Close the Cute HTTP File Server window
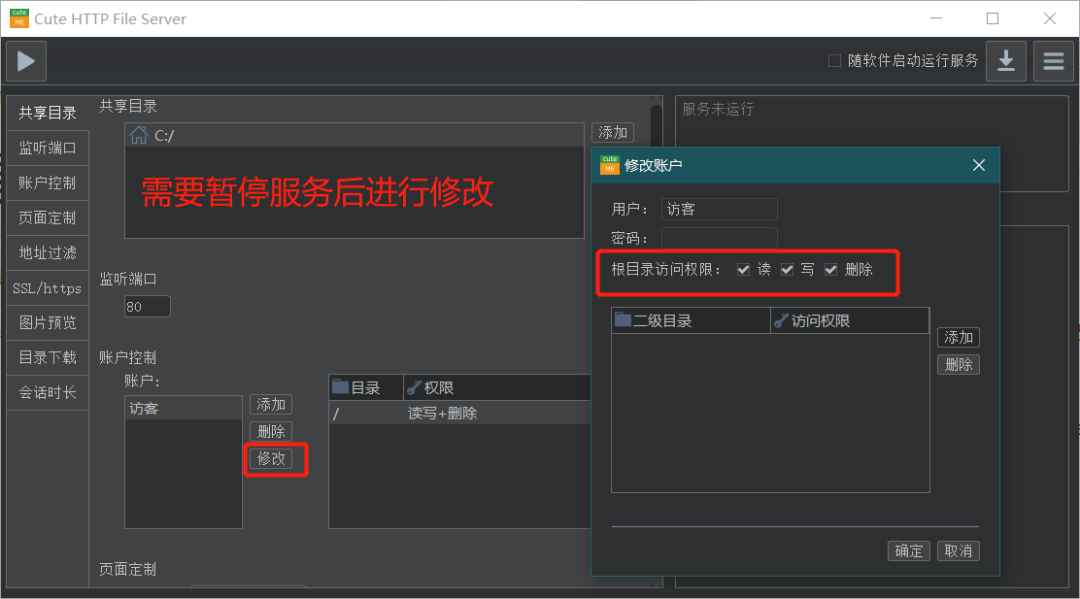Viewport: 1080px width, 599px height. pyautogui.click(x=1050, y=19)
